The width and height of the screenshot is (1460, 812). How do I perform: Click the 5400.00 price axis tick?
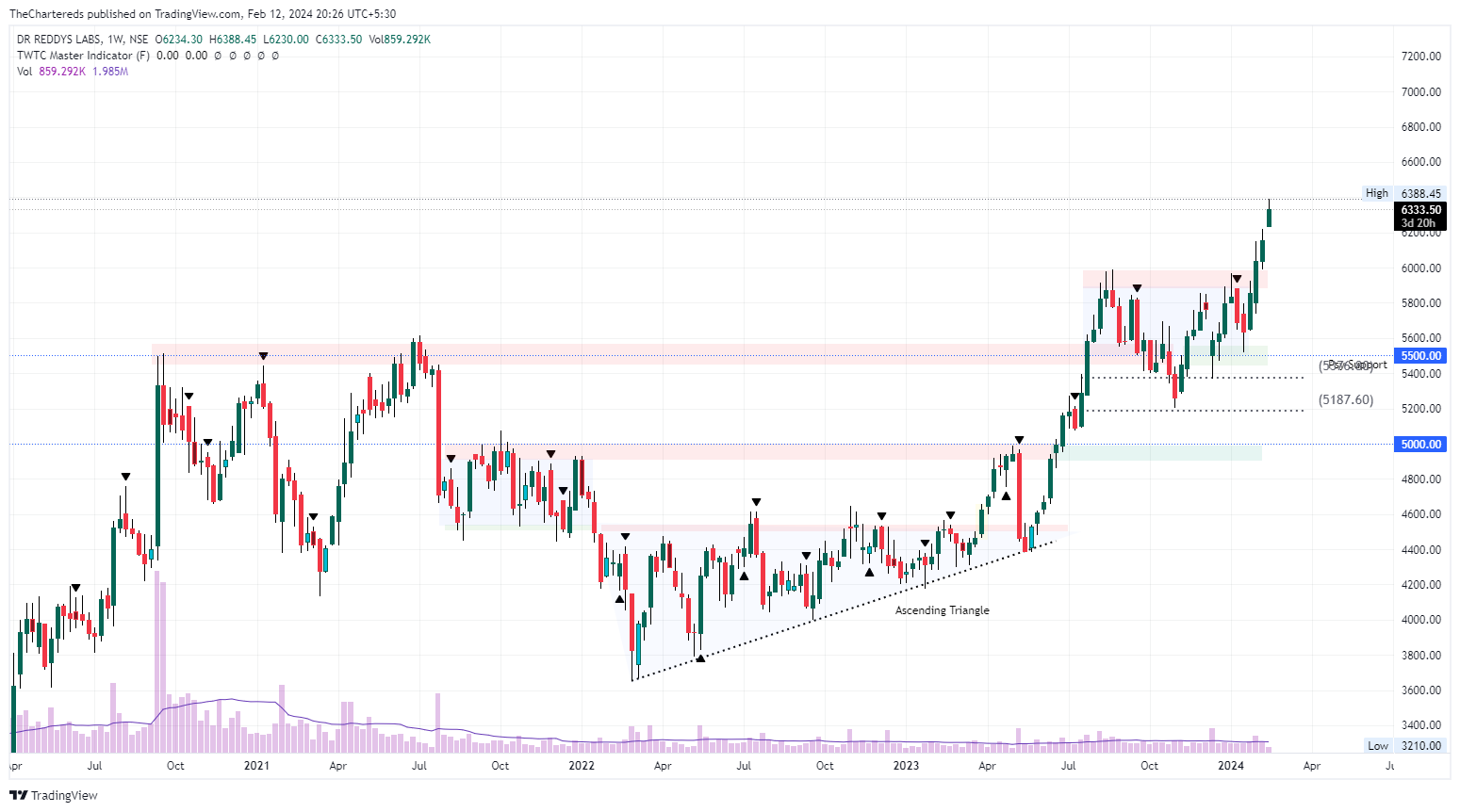coord(1421,374)
